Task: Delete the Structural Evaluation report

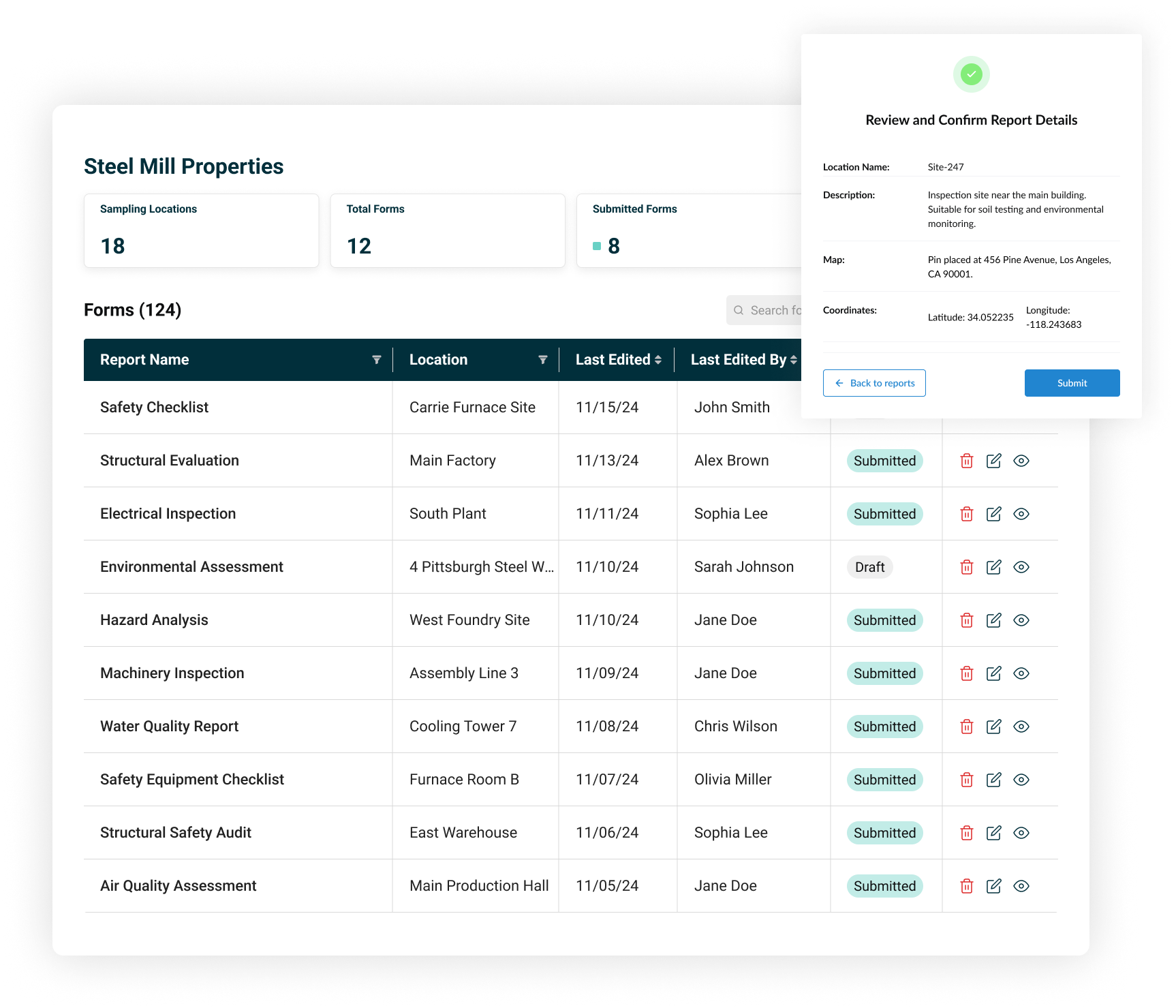Action: pyautogui.click(x=966, y=461)
